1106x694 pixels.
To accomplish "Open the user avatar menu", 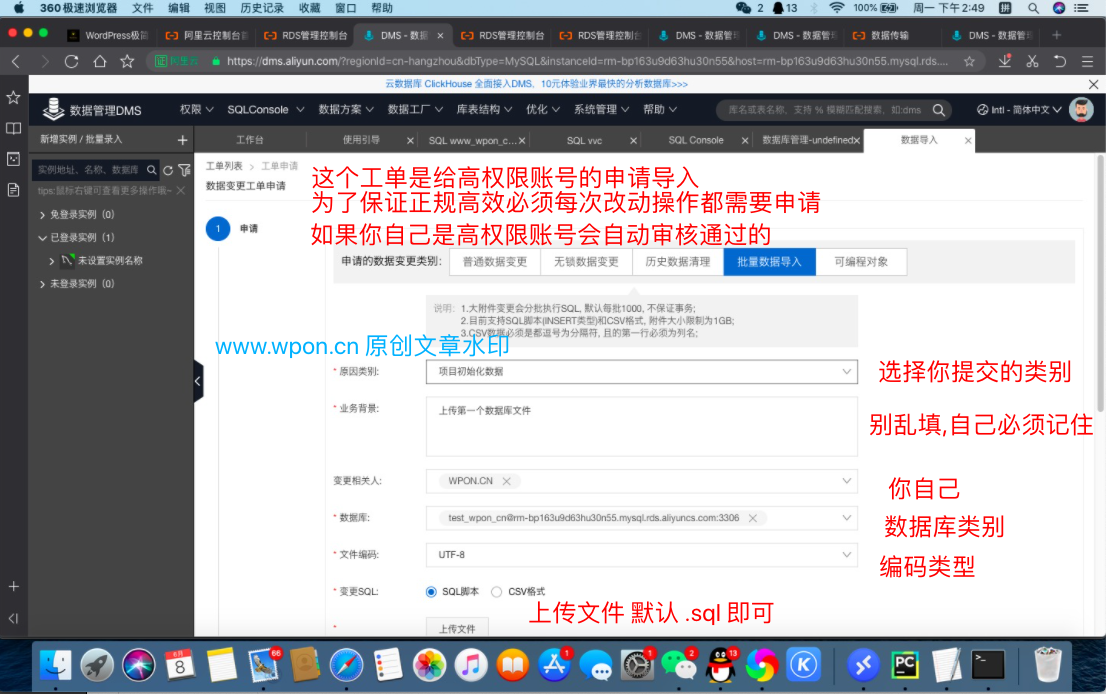I will coord(1081,109).
